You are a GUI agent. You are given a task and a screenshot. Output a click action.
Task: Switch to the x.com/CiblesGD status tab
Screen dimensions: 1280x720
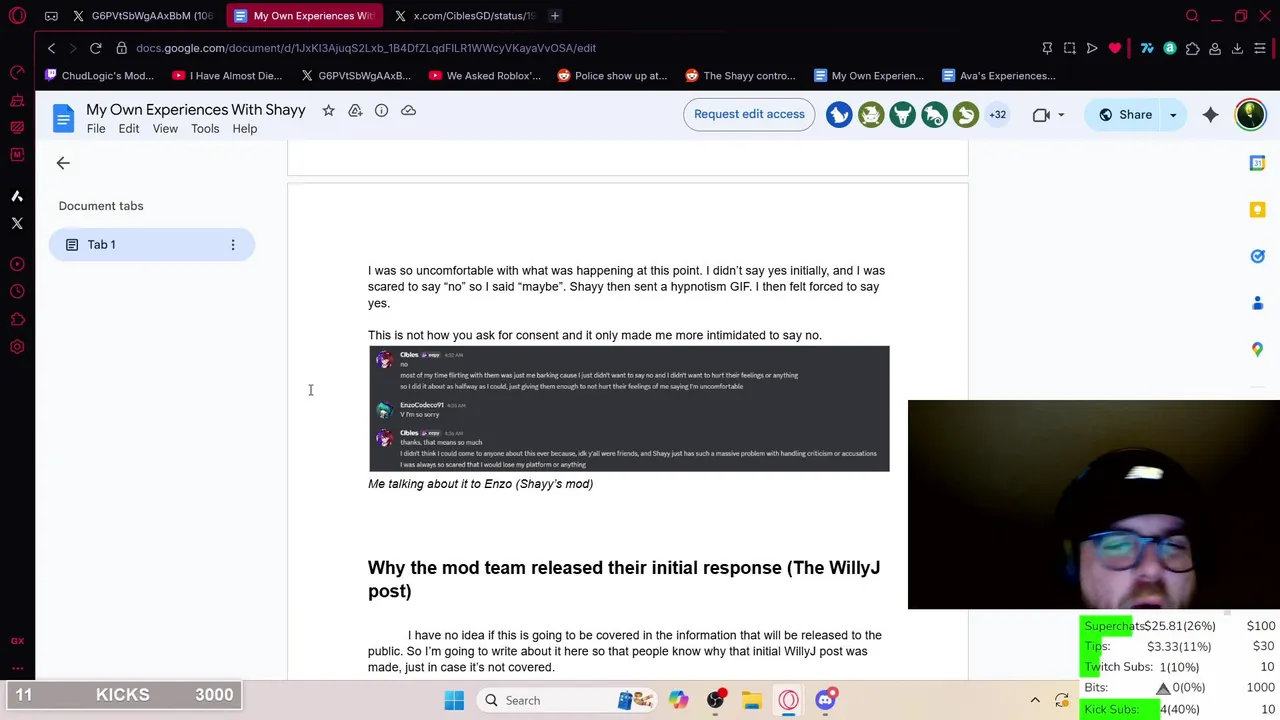coord(465,16)
